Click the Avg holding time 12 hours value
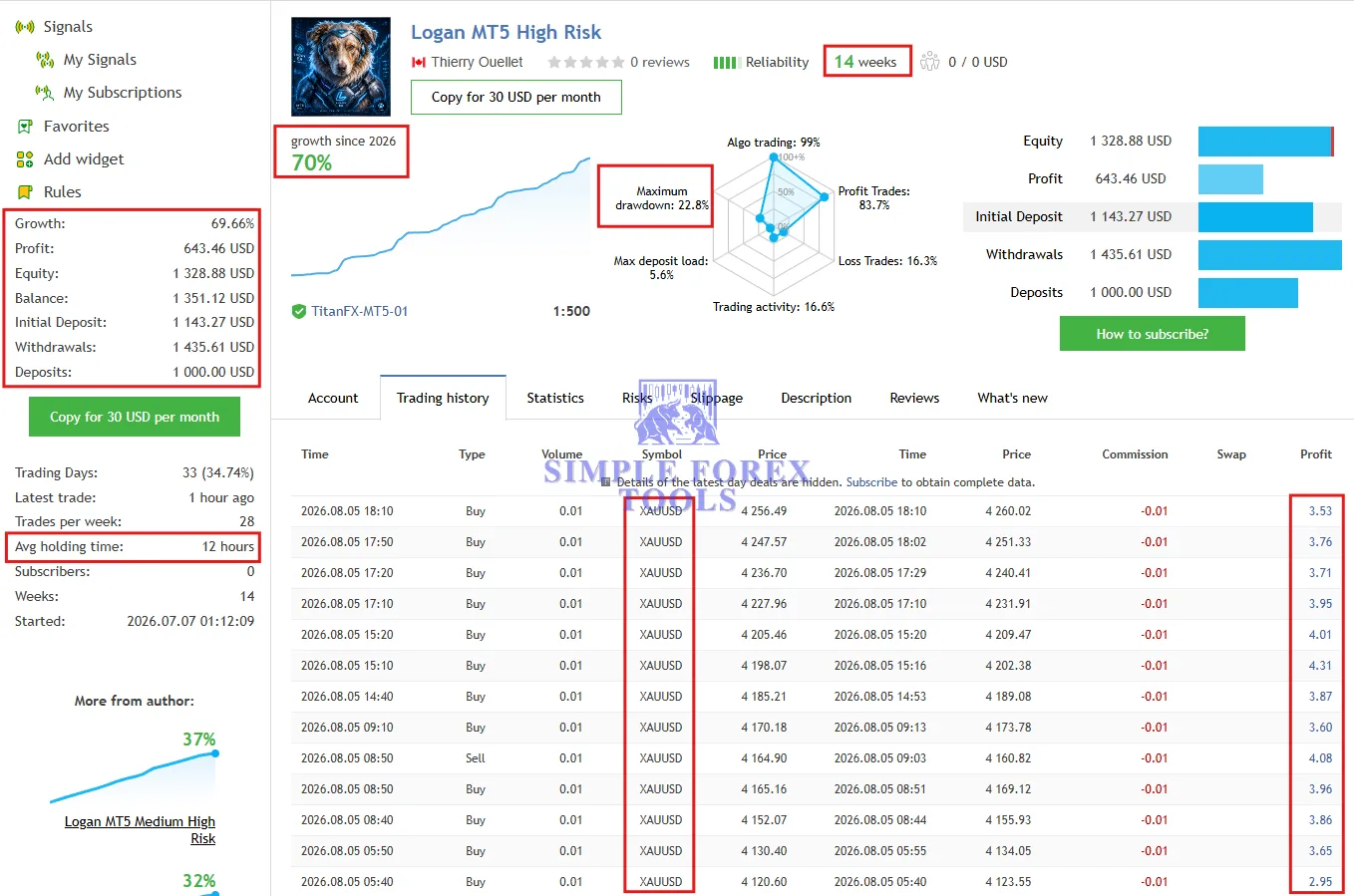 click(228, 547)
